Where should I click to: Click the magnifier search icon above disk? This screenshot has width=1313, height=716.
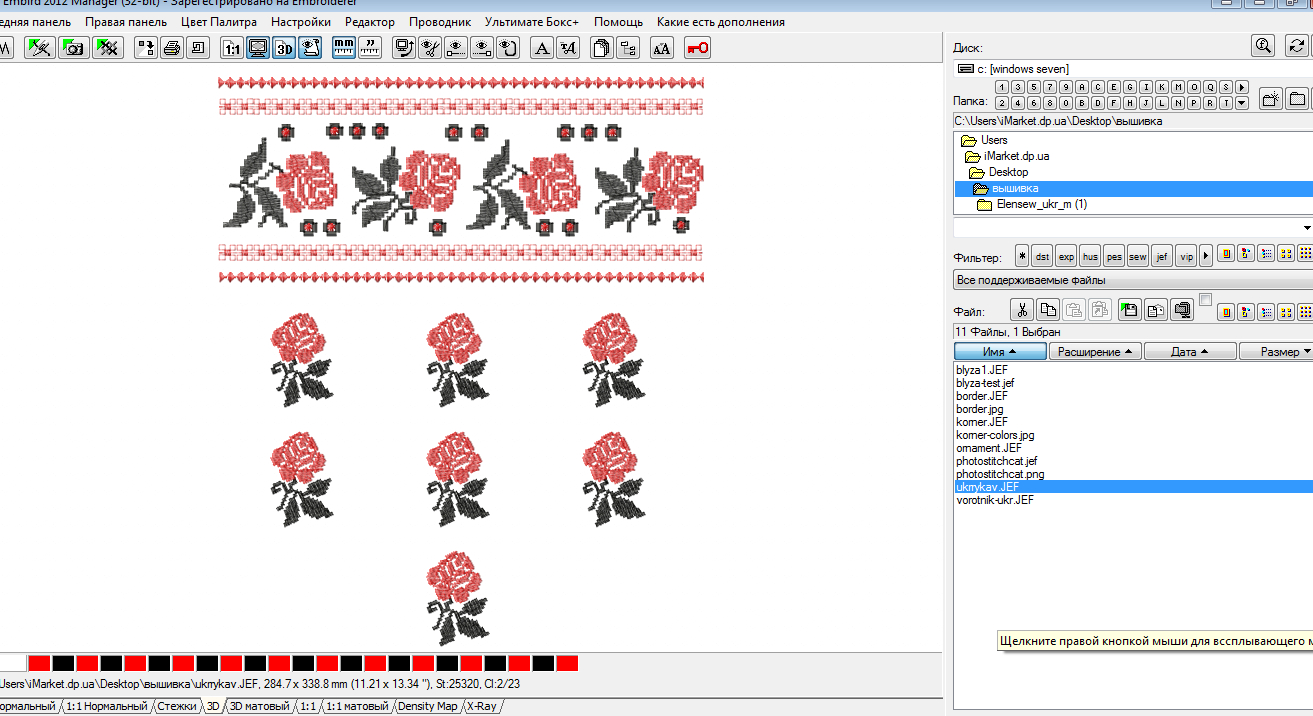coord(1264,45)
